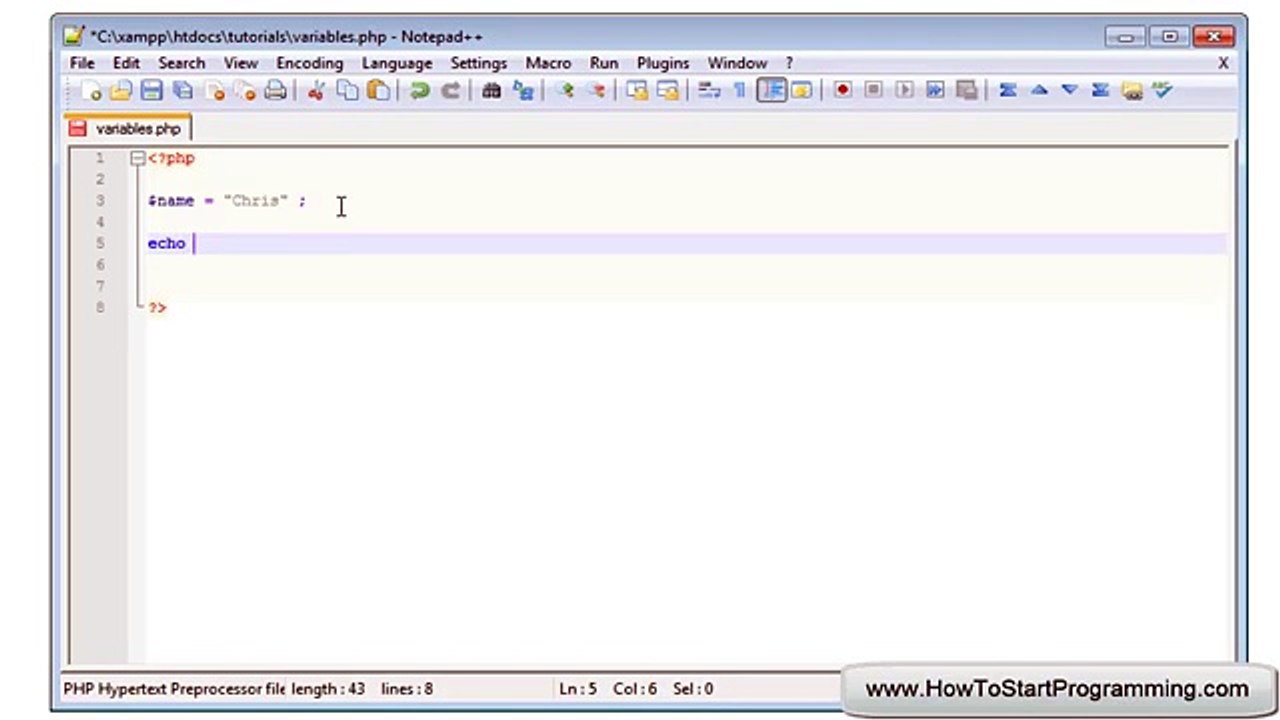
Task: Click the Close document toolbar icon
Action: (x=214, y=91)
